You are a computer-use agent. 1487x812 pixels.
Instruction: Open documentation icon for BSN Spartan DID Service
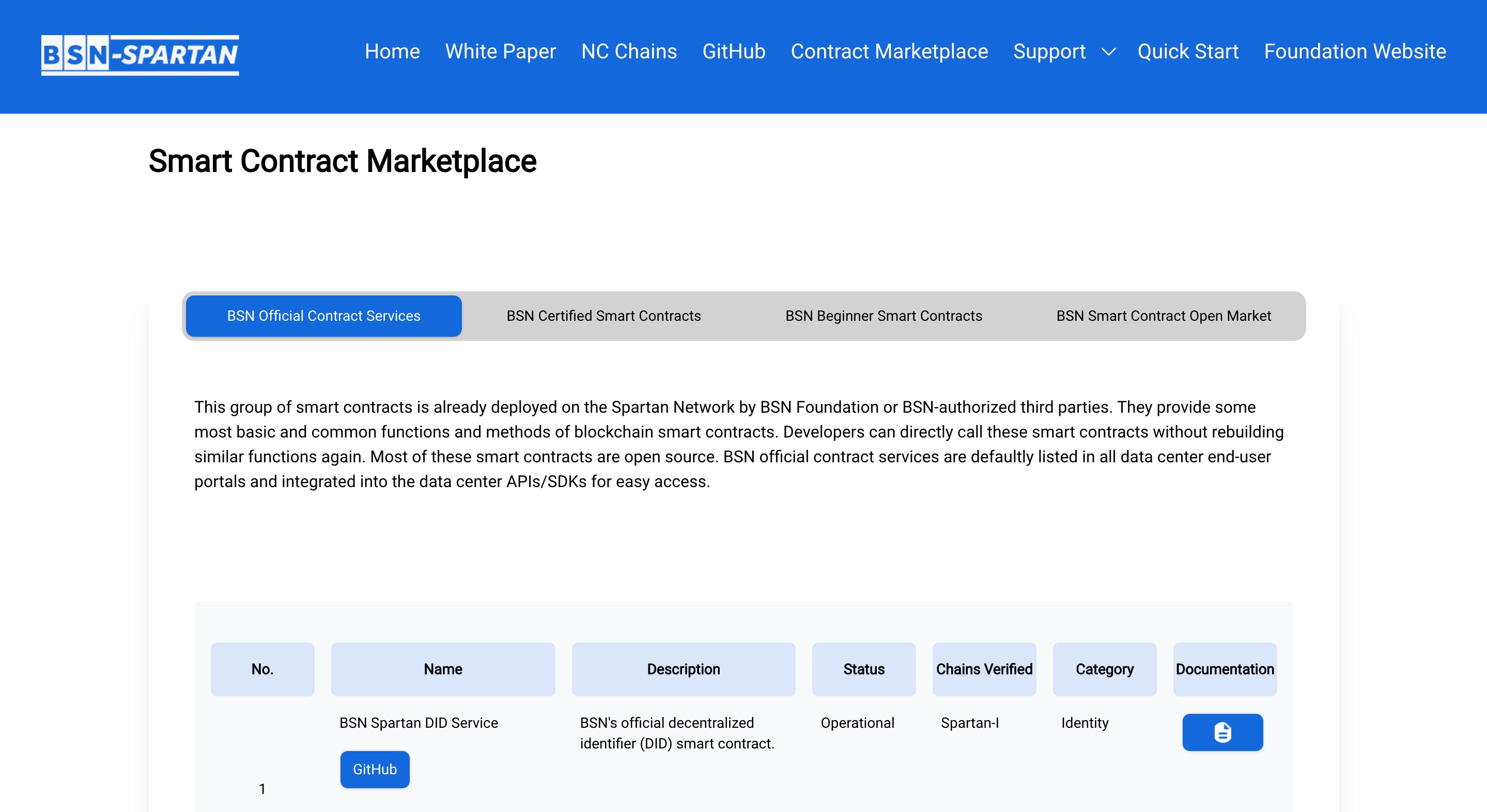(x=1222, y=732)
